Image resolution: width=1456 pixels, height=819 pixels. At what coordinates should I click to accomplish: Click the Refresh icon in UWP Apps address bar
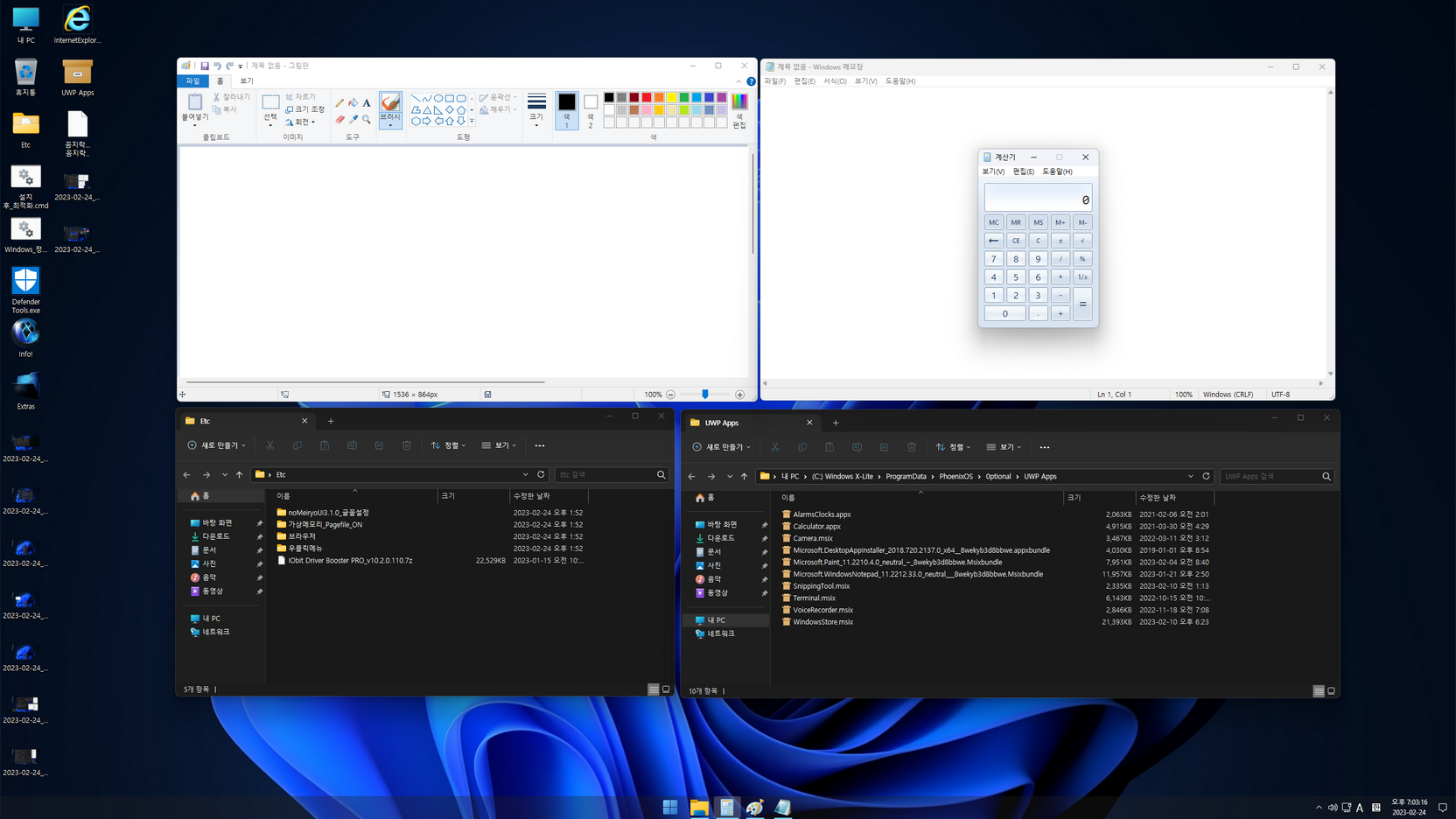(x=1206, y=476)
